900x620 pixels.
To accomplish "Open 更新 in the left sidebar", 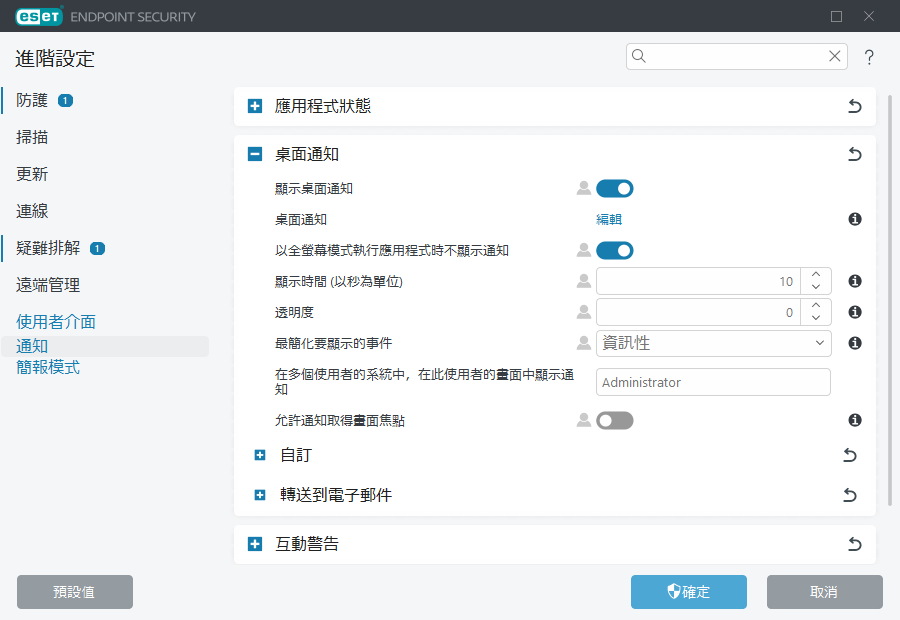I will coord(32,174).
